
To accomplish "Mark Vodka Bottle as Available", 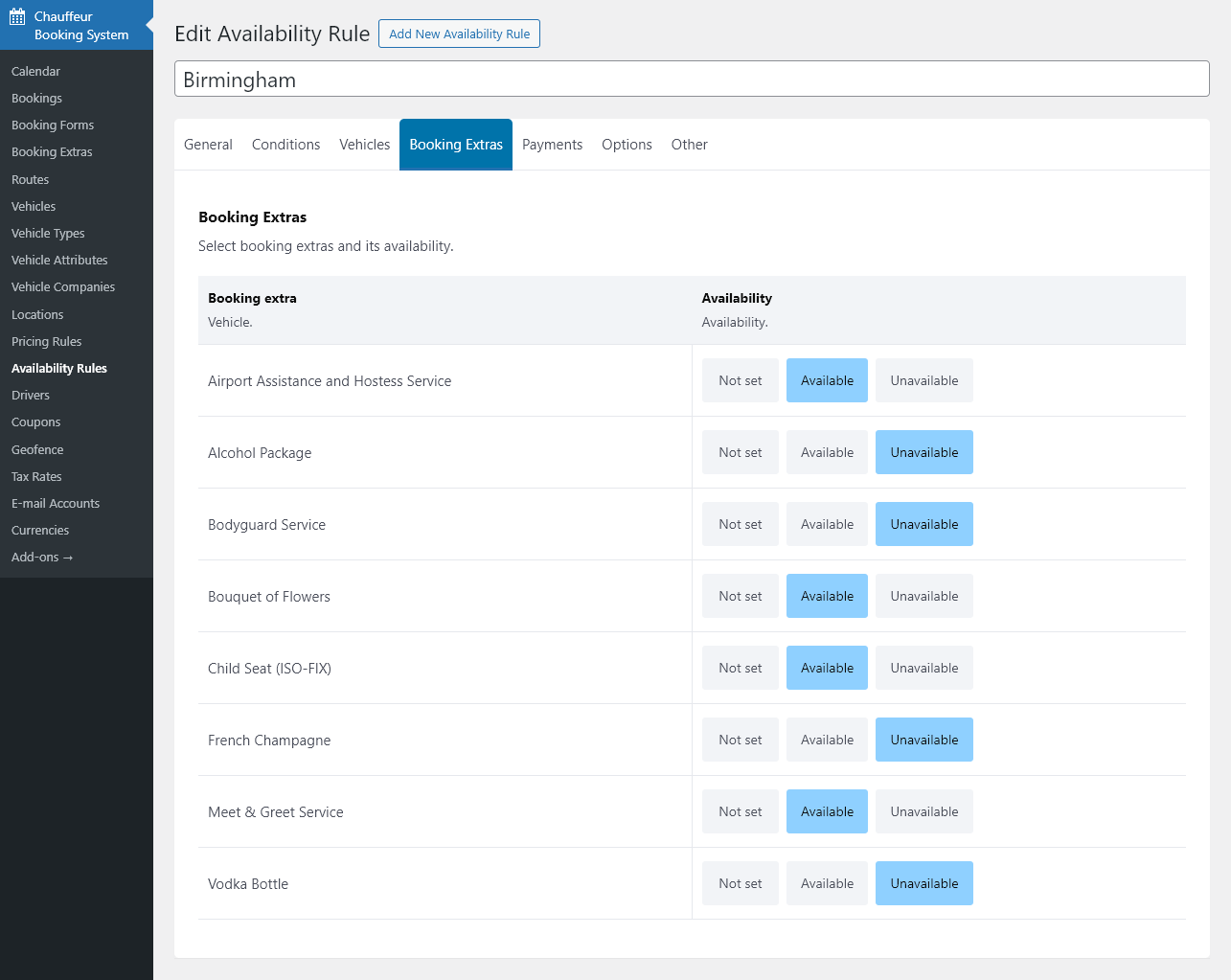I will pos(827,883).
